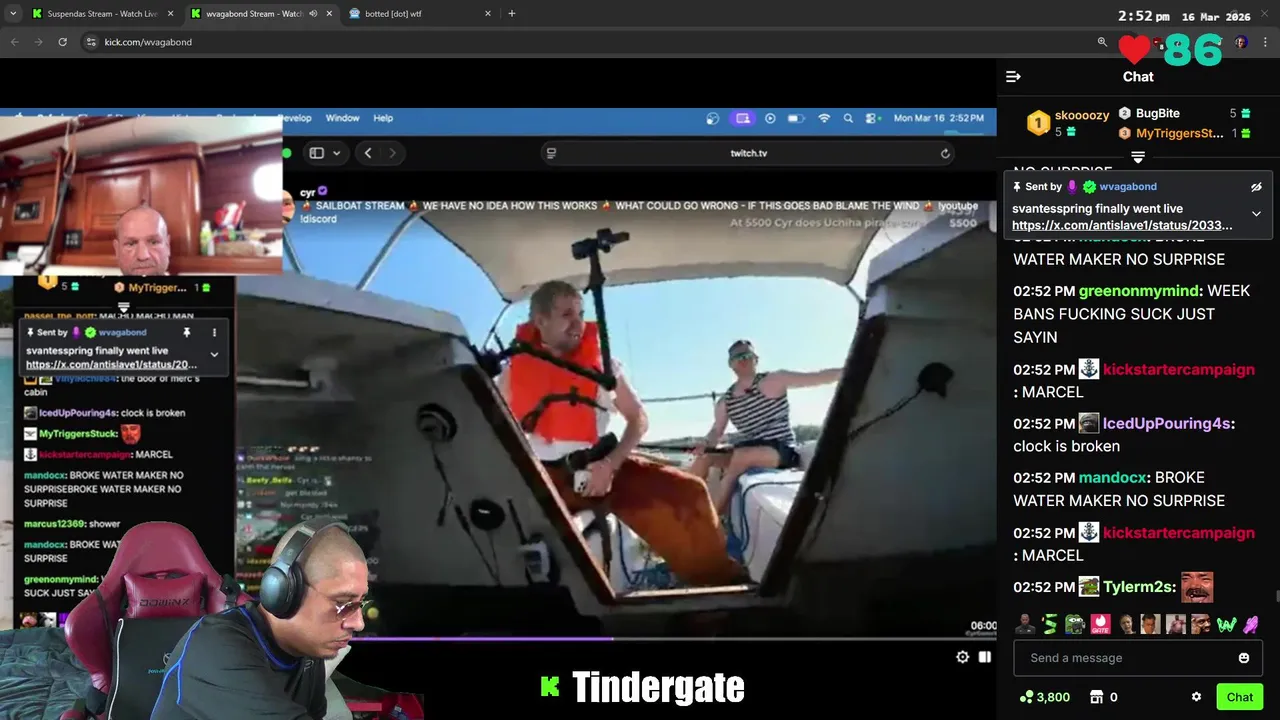
Task: Click the forward arrow in streamed Safari
Action: [392, 153]
